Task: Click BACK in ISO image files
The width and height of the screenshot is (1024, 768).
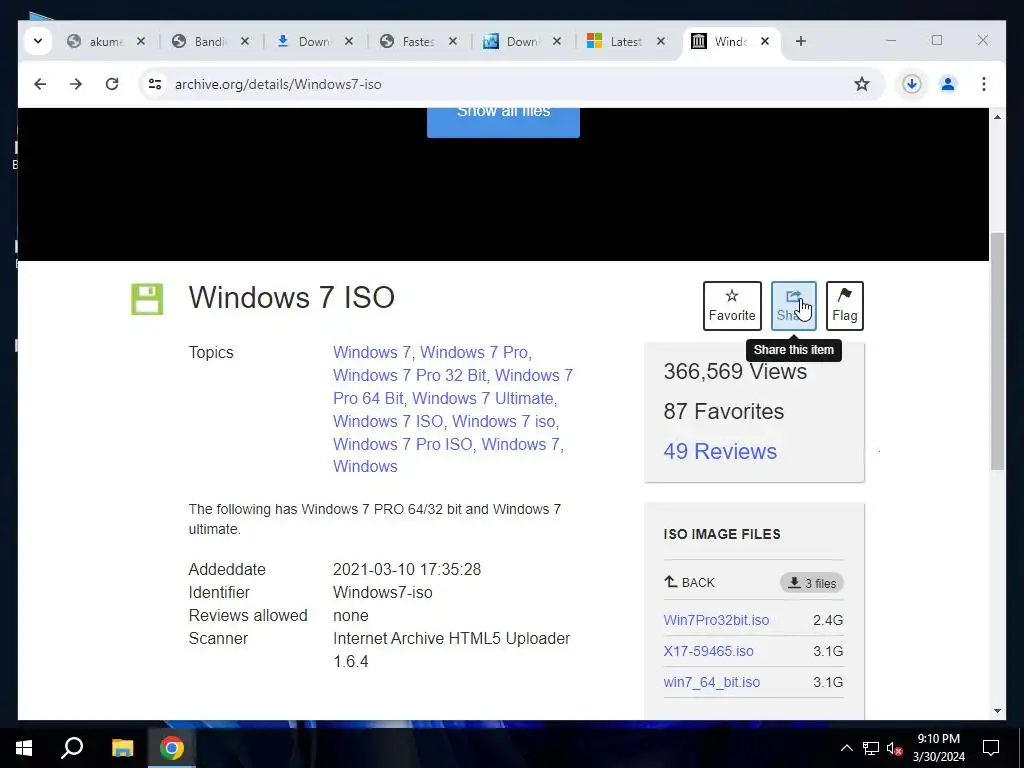Action: click(x=690, y=583)
